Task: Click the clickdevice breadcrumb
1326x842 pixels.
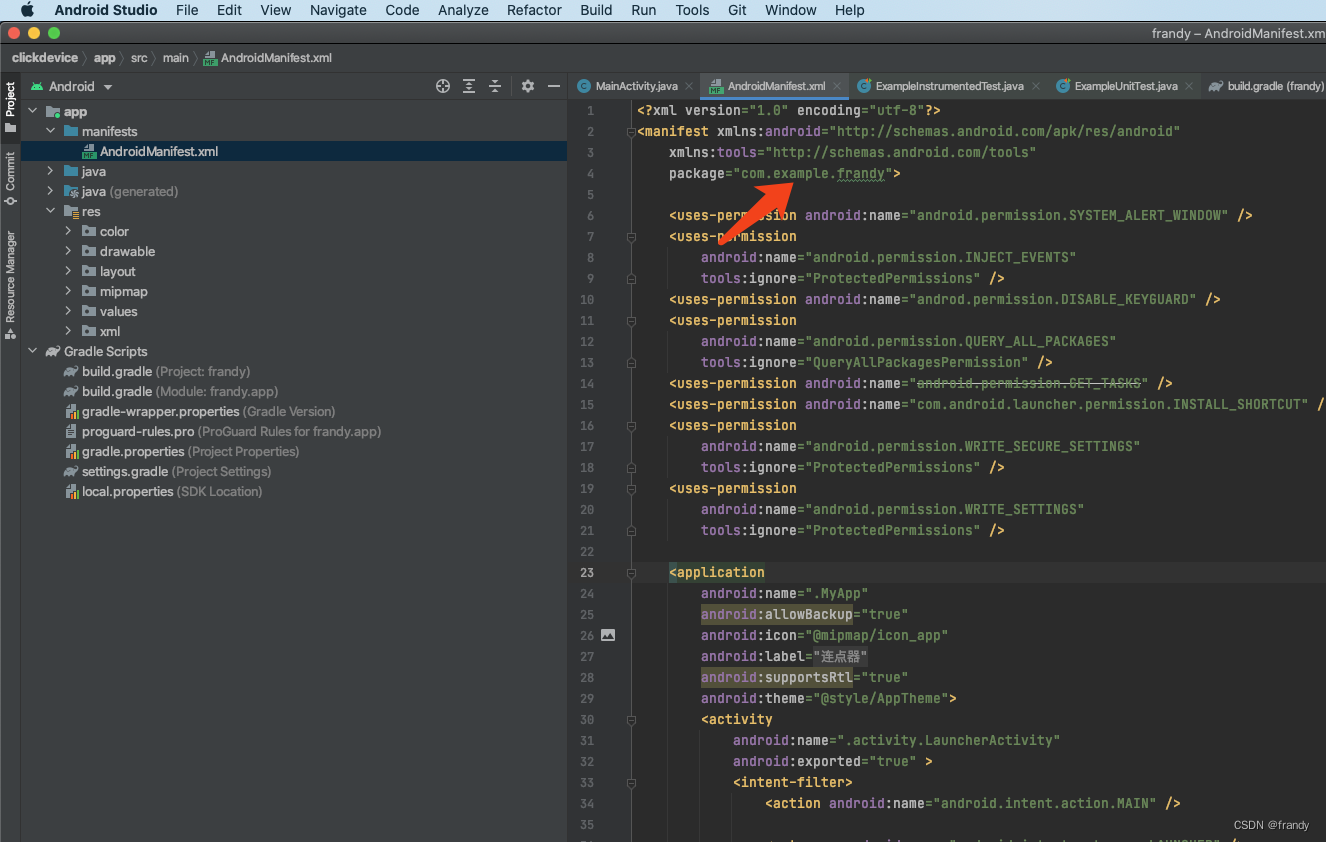Action: point(45,58)
